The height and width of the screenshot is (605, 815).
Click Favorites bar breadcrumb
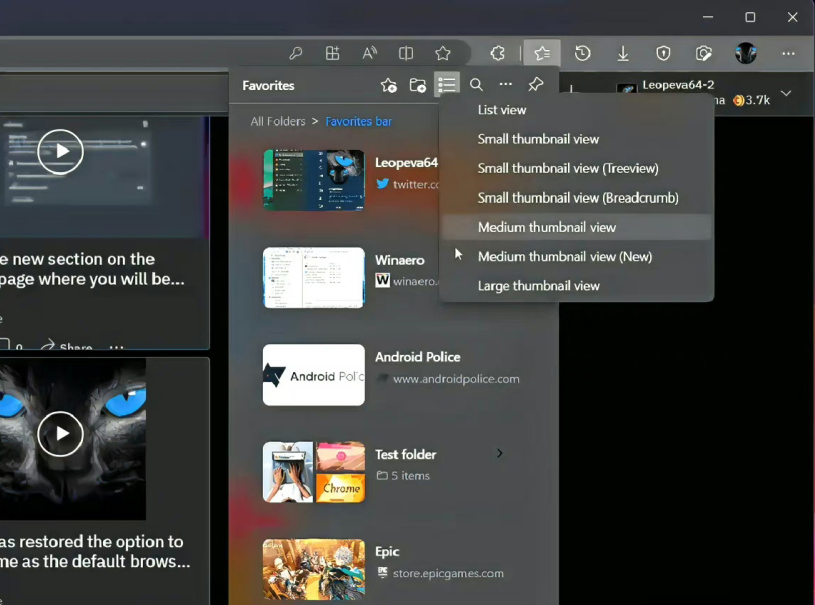click(x=359, y=121)
